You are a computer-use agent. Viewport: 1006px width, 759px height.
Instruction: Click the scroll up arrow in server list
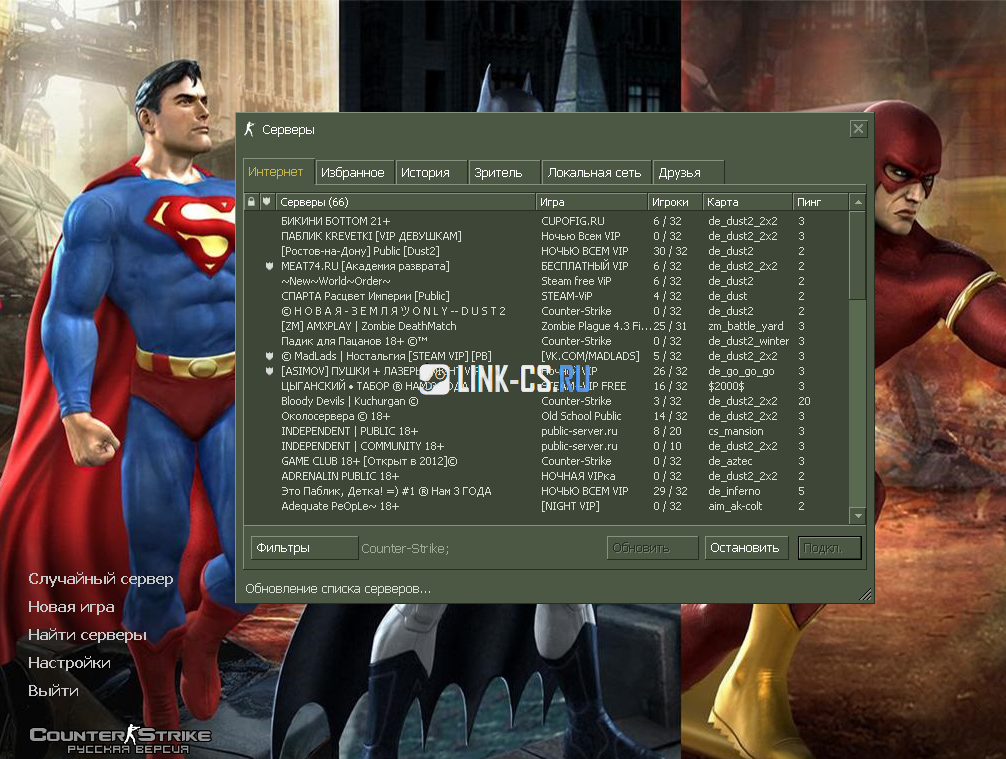coord(857,202)
